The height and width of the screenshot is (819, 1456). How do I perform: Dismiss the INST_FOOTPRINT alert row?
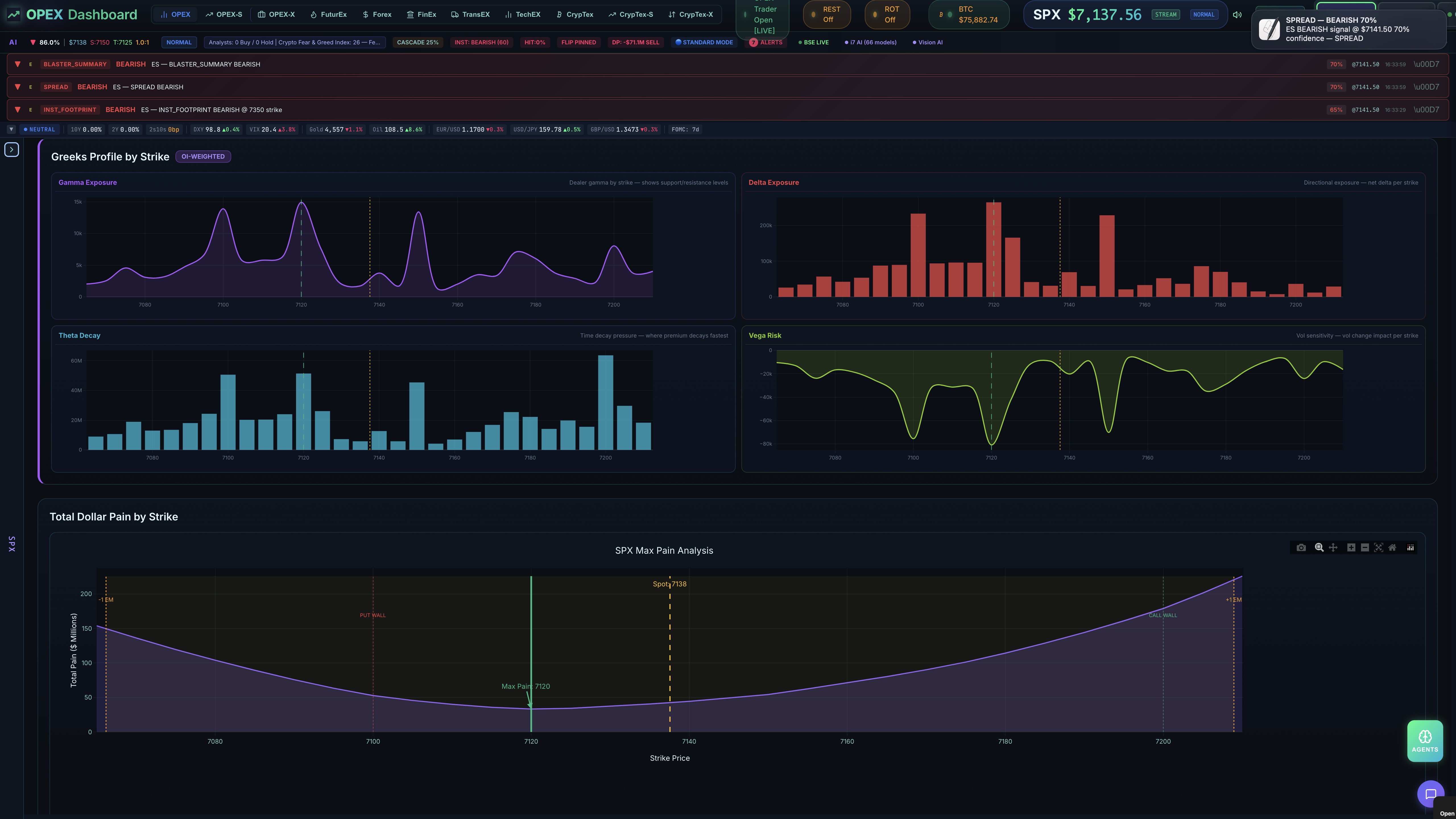[x=1426, y=110]
